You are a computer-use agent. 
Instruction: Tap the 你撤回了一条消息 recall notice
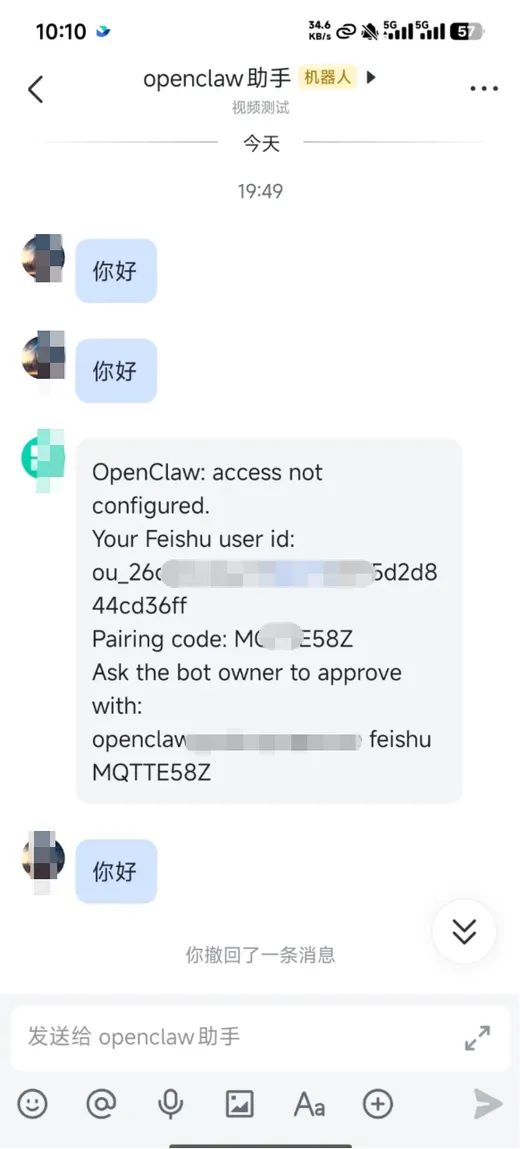click(260, 955)
